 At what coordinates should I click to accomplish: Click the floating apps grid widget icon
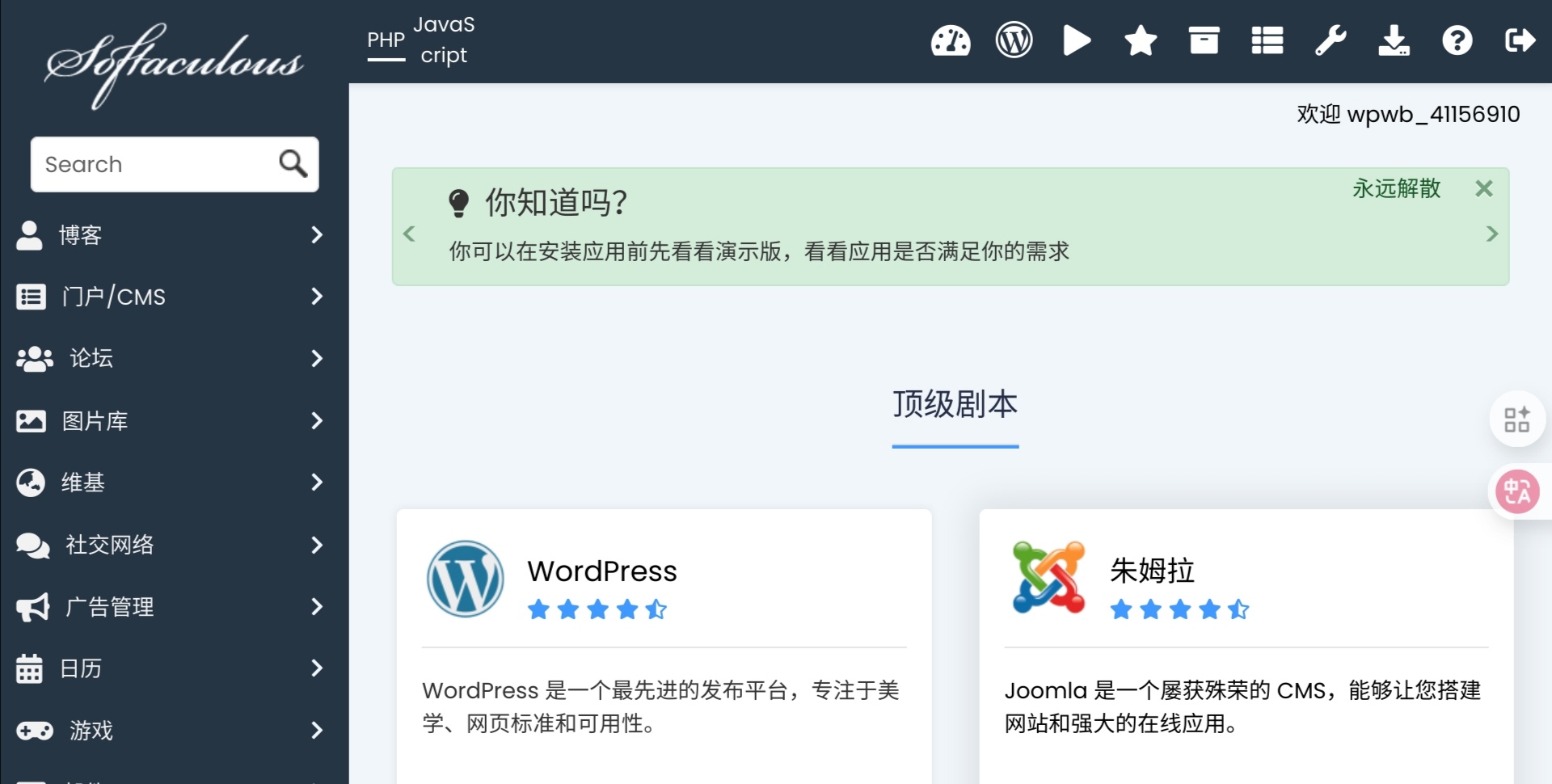(x=1517, y=419)
